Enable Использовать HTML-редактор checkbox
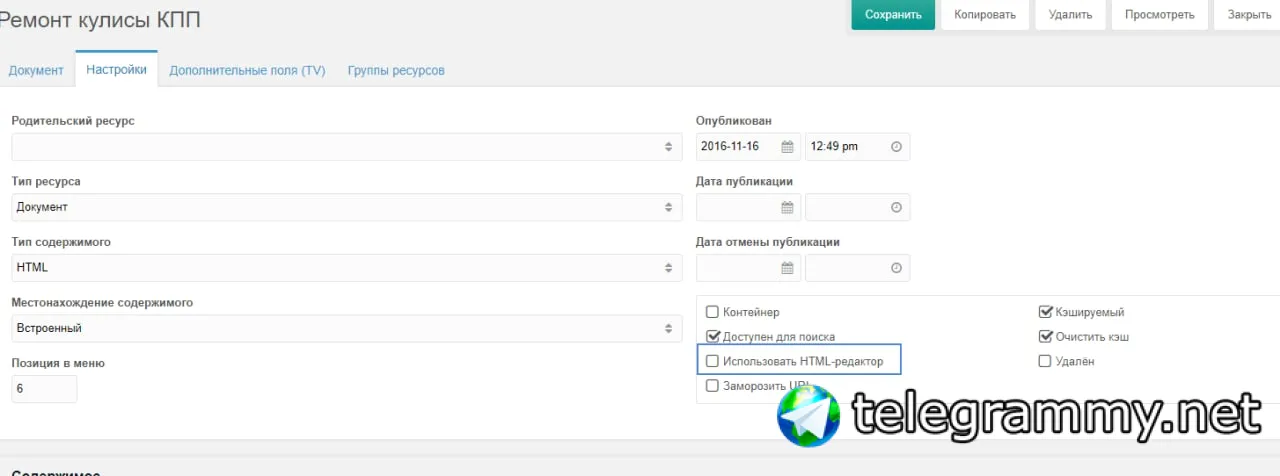 [x=712, y=361]
